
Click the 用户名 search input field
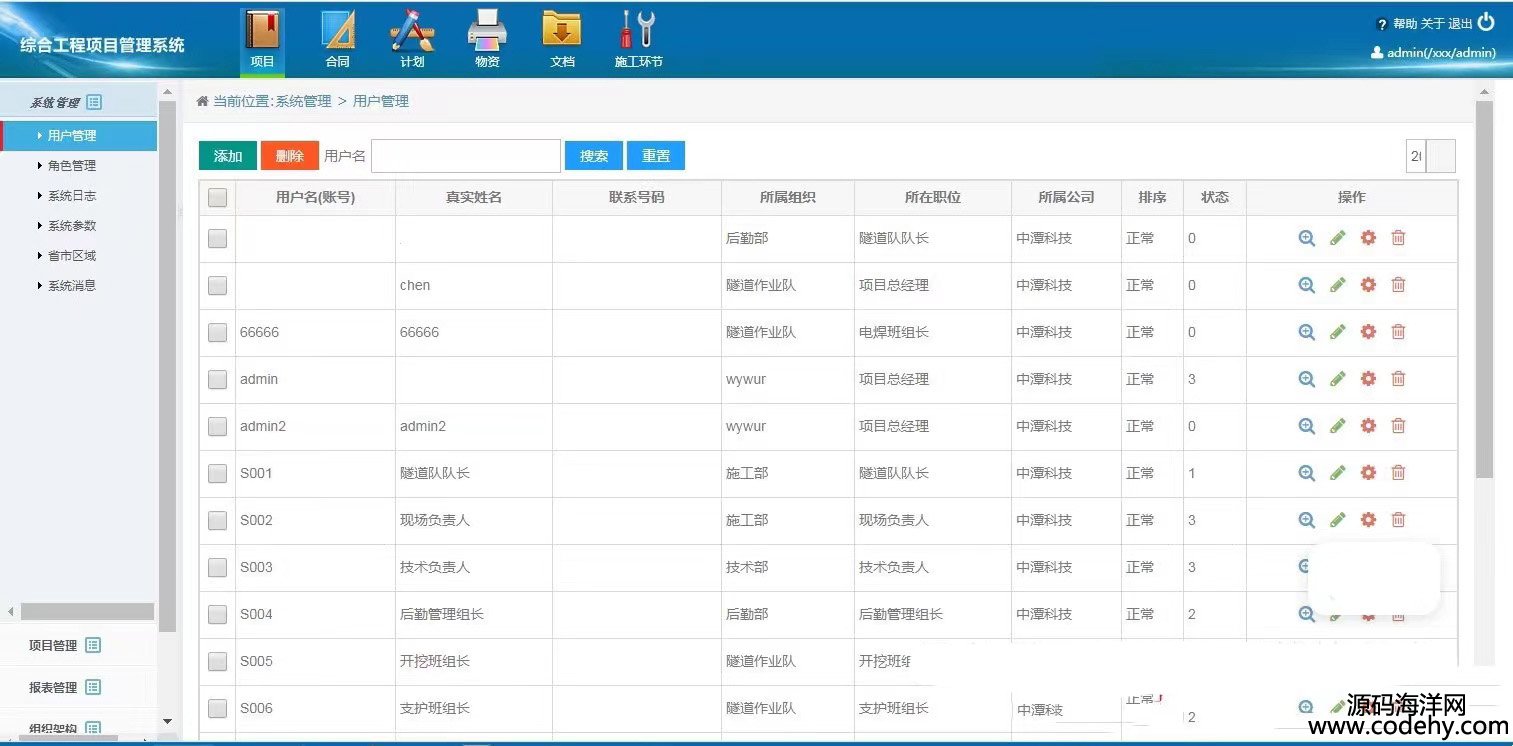click(x=465, y=156)
